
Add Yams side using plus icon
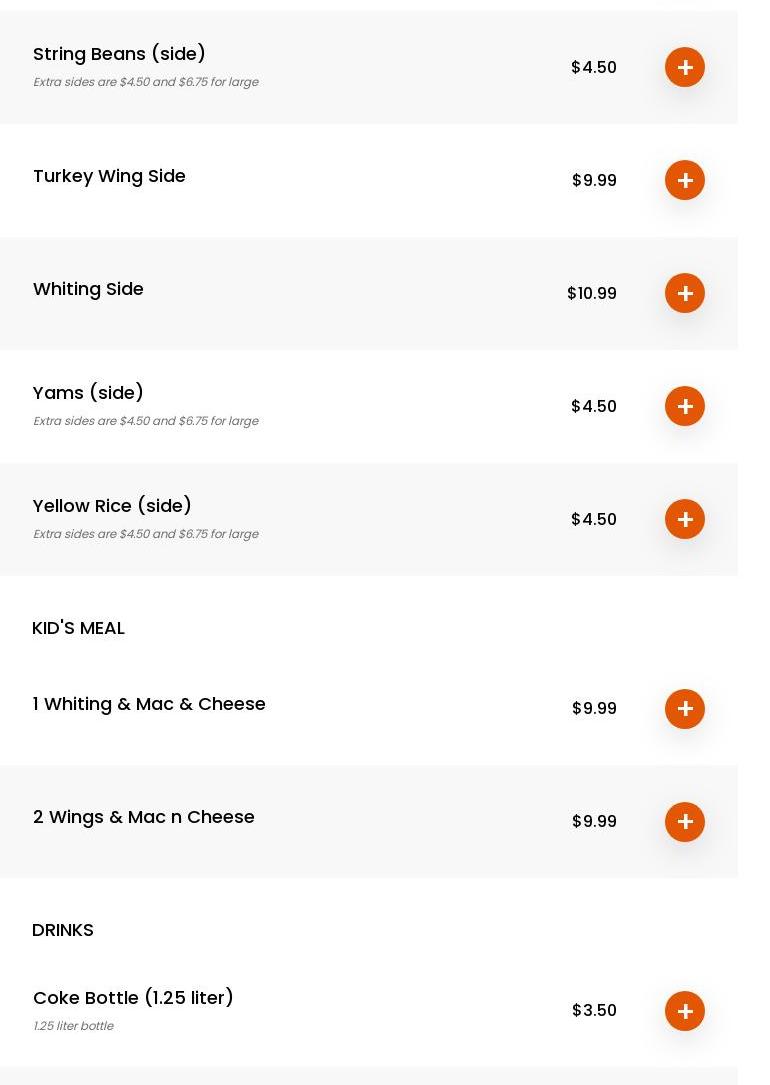[685, 406]
